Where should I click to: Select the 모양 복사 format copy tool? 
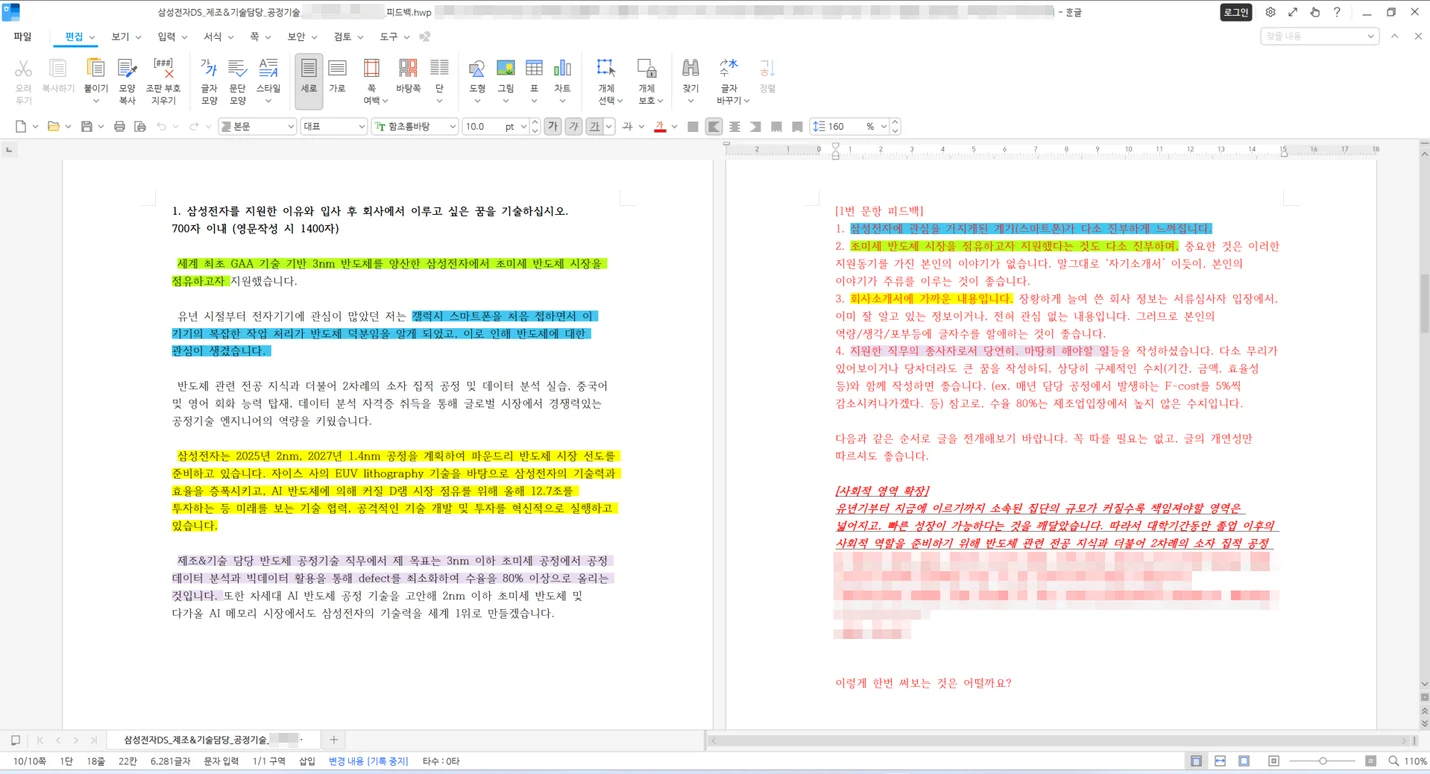[127, 80]
